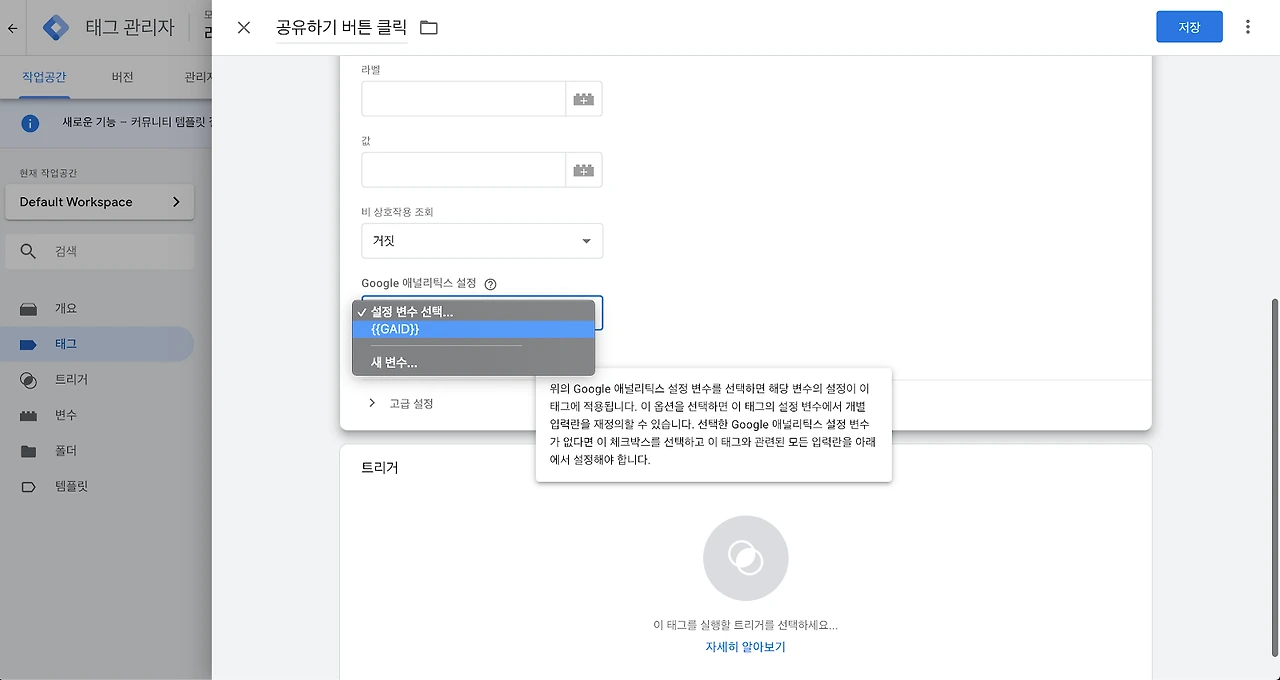The image size is (1280, 680).
Task: Open the 자세히 알아보기 link
Action: pyautogui.click(x=745, y=647)
